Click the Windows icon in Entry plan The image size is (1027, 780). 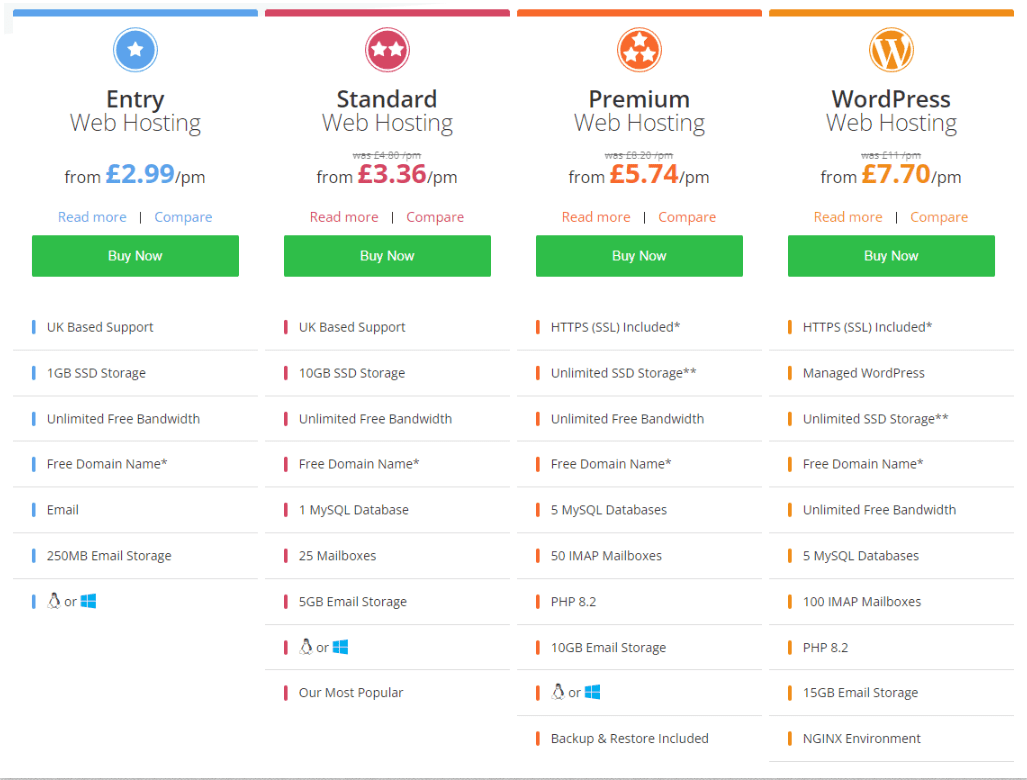(88, 601)
